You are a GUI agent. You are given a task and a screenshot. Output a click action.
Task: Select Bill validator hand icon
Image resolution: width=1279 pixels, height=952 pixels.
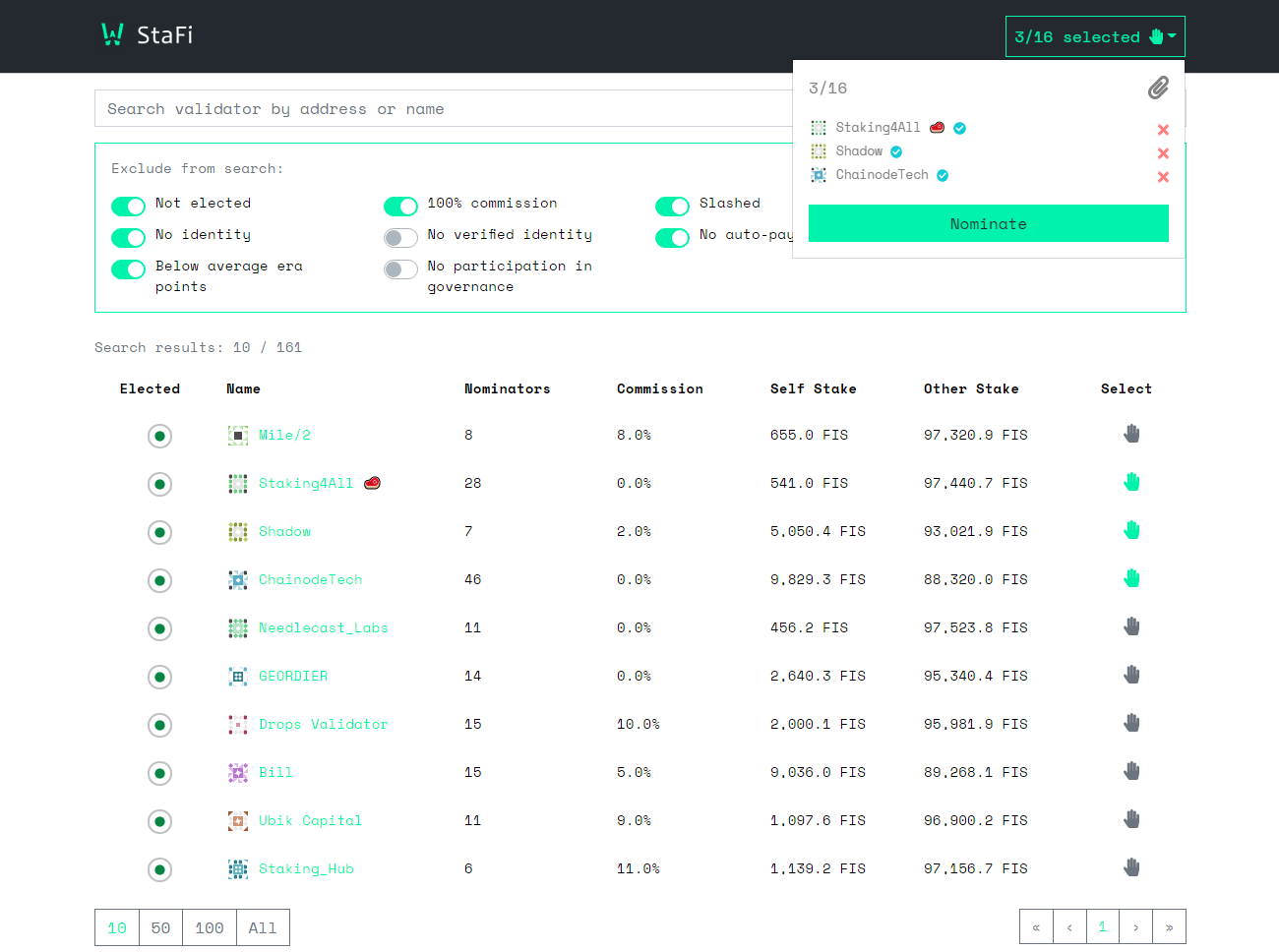pyautogui.click(x=1131, y=771)
